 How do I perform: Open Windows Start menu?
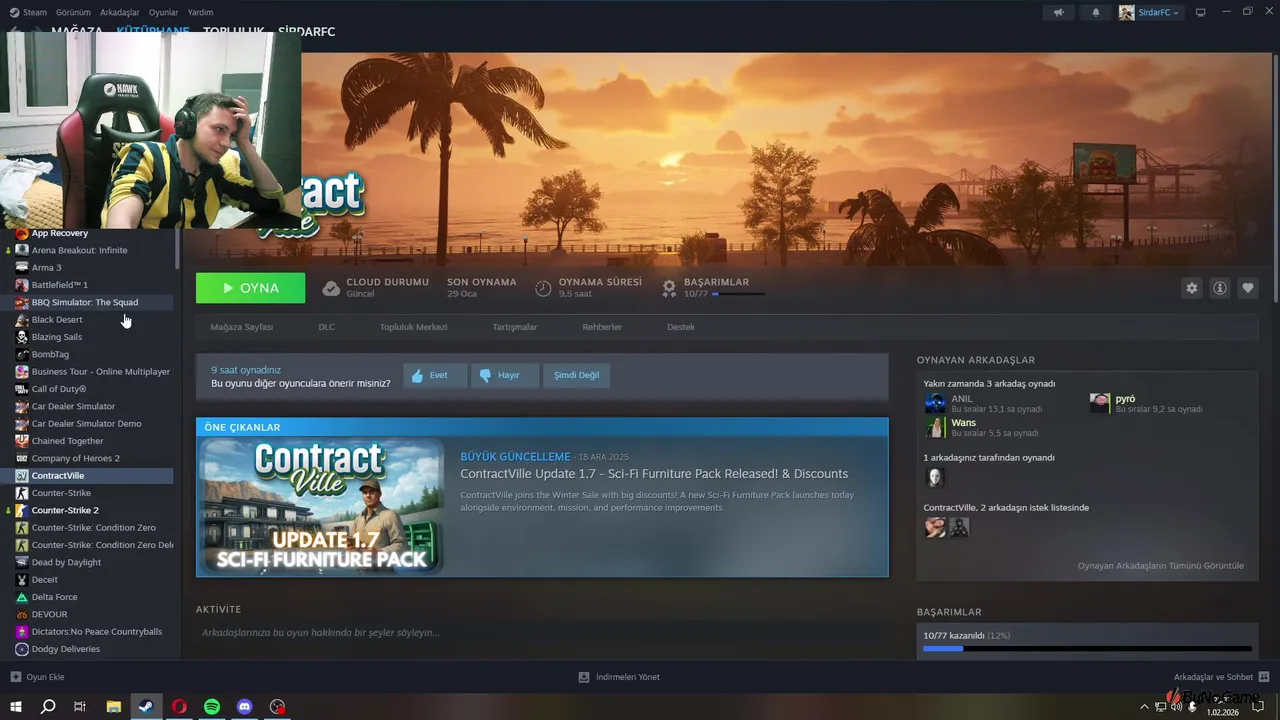point(16,706)
